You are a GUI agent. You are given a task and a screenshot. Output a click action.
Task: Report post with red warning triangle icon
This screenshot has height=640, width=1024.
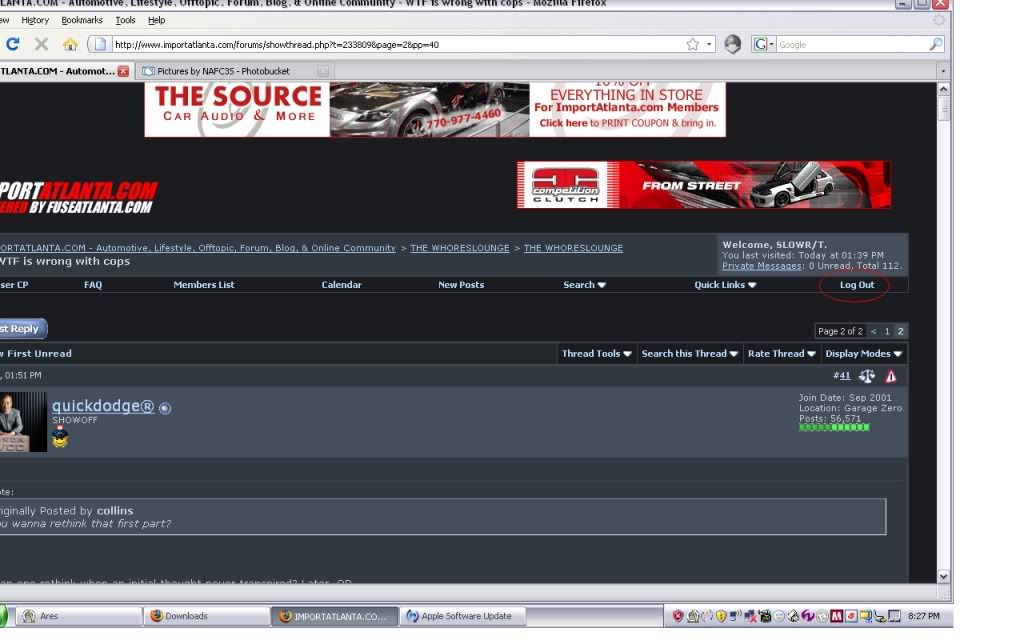[x=890, y=376]
